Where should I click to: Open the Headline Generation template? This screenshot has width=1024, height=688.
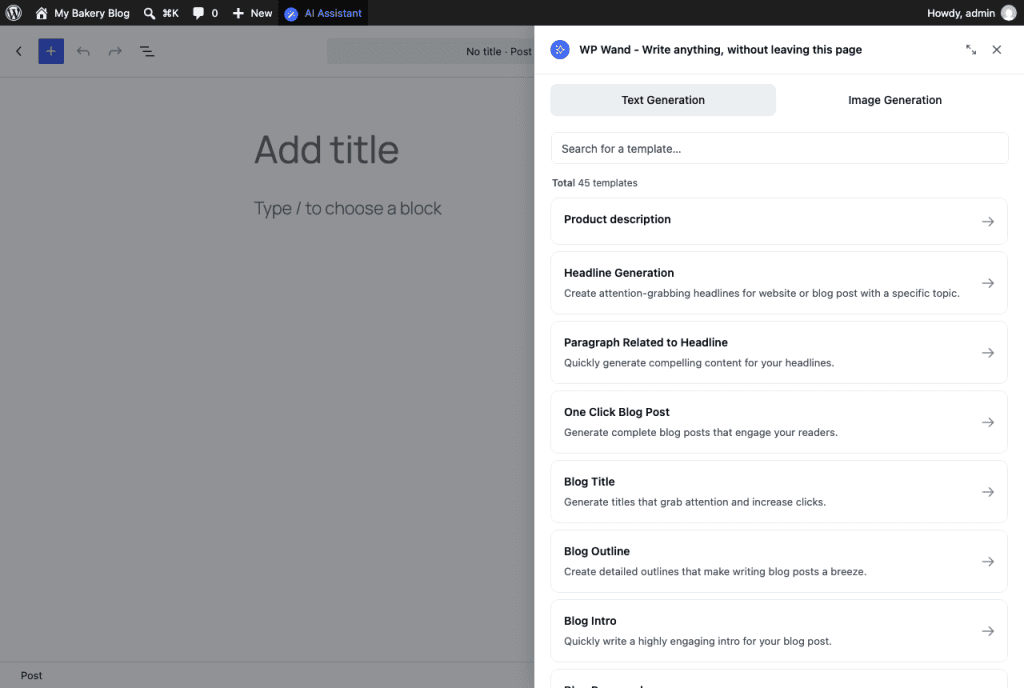click(778, 283)
